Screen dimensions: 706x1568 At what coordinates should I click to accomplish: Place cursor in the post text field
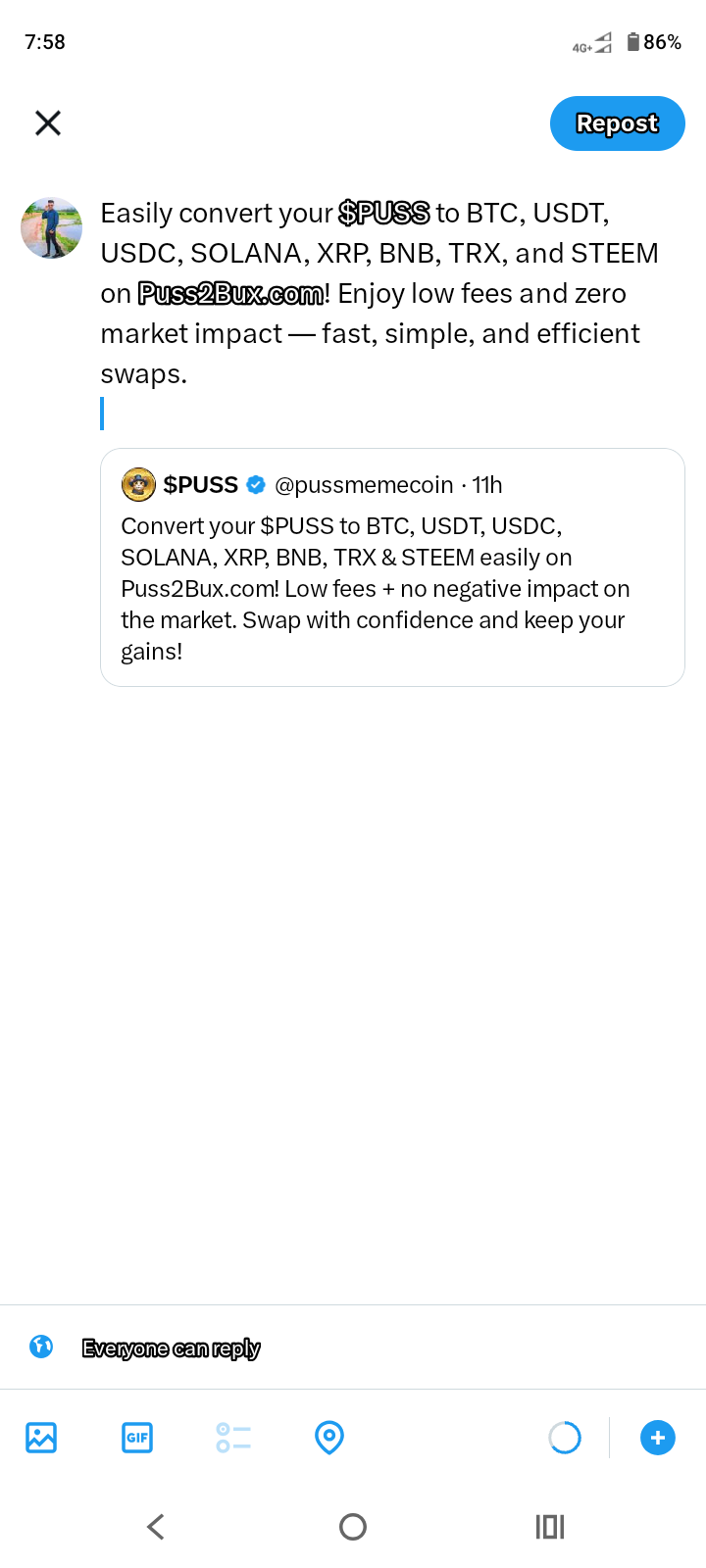[391, 314]
